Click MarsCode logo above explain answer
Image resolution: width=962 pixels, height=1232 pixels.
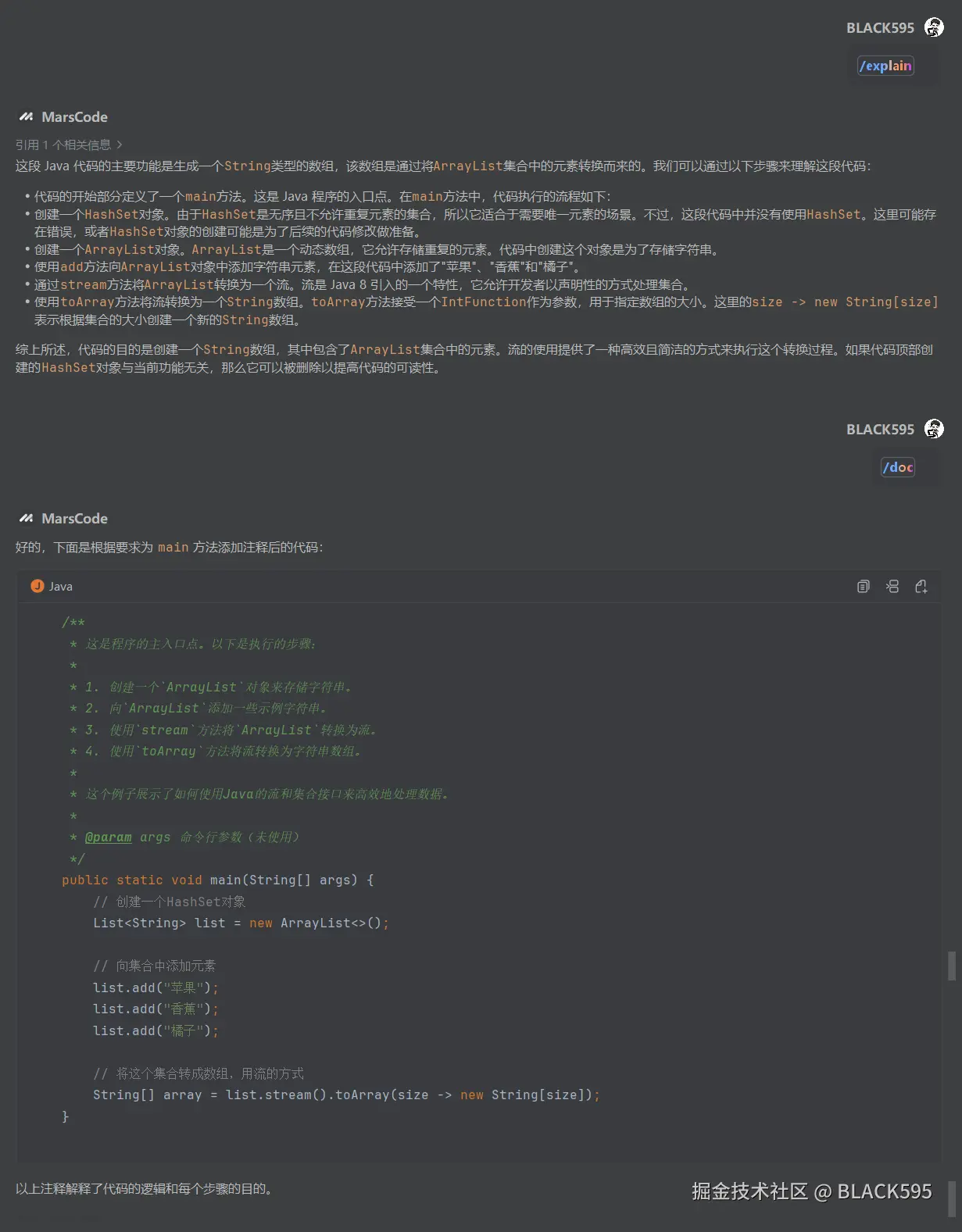[x=27, y=117]
